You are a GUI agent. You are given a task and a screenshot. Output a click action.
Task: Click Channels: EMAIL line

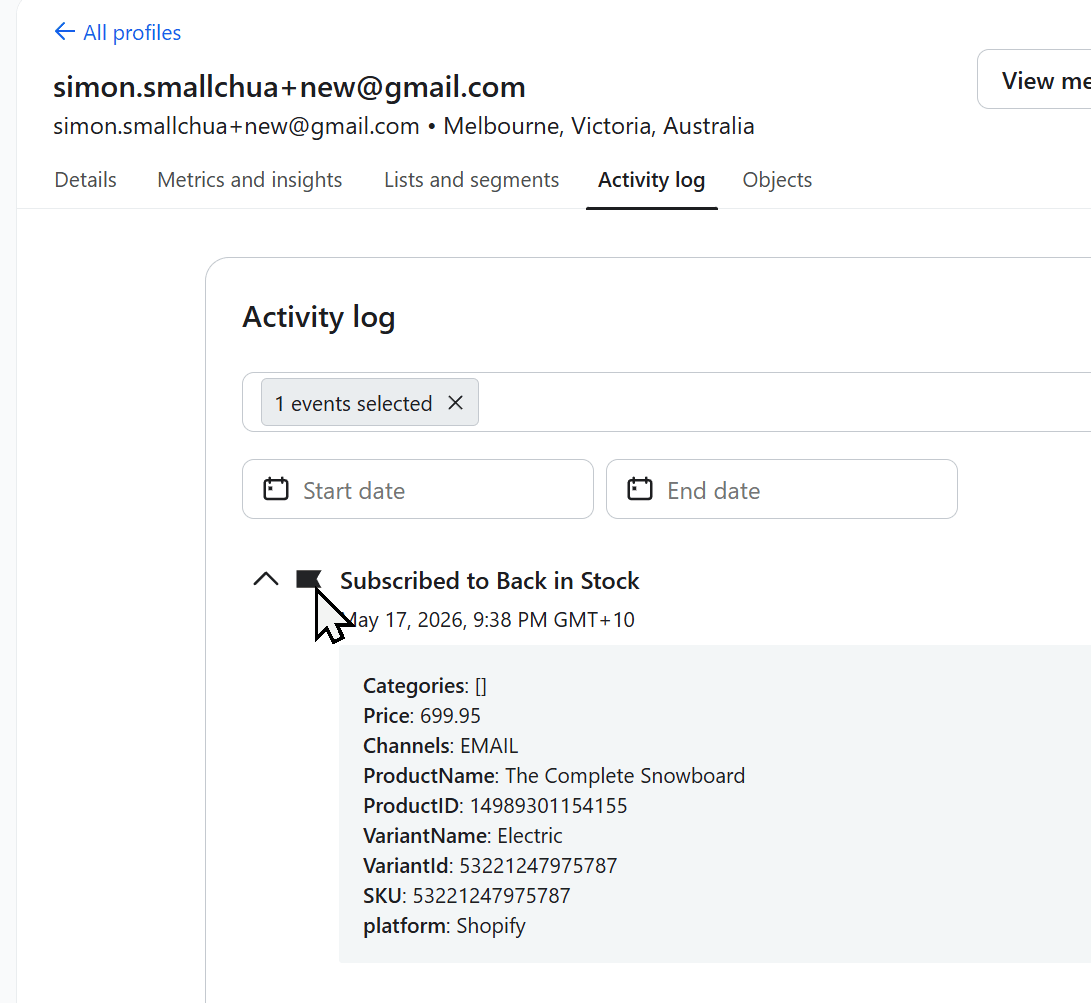tap(440, 746)
